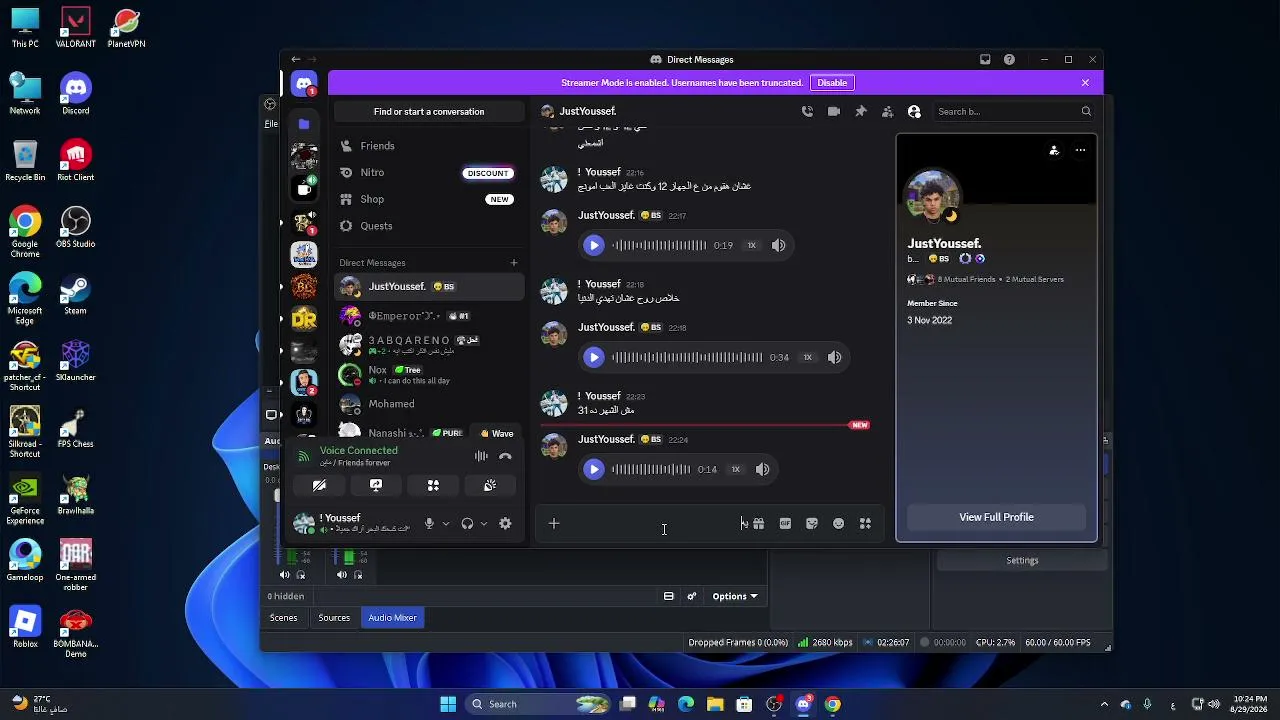Screen dimensions: 1280x720
Task: Click Find or start a conversation
Action: (429, 112)
